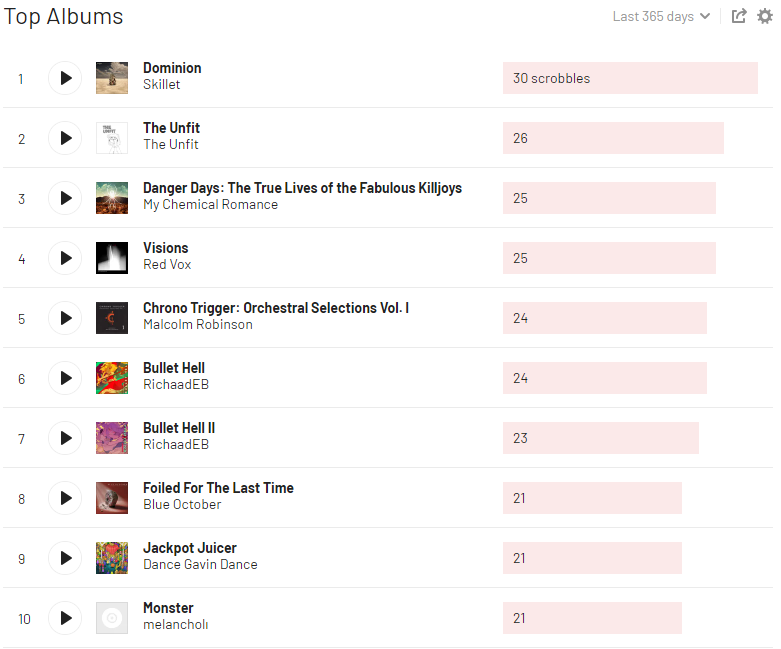Screen dimensions: 781x649
Task: Start playing Visions by Red Vox
Action: point(65,258)
